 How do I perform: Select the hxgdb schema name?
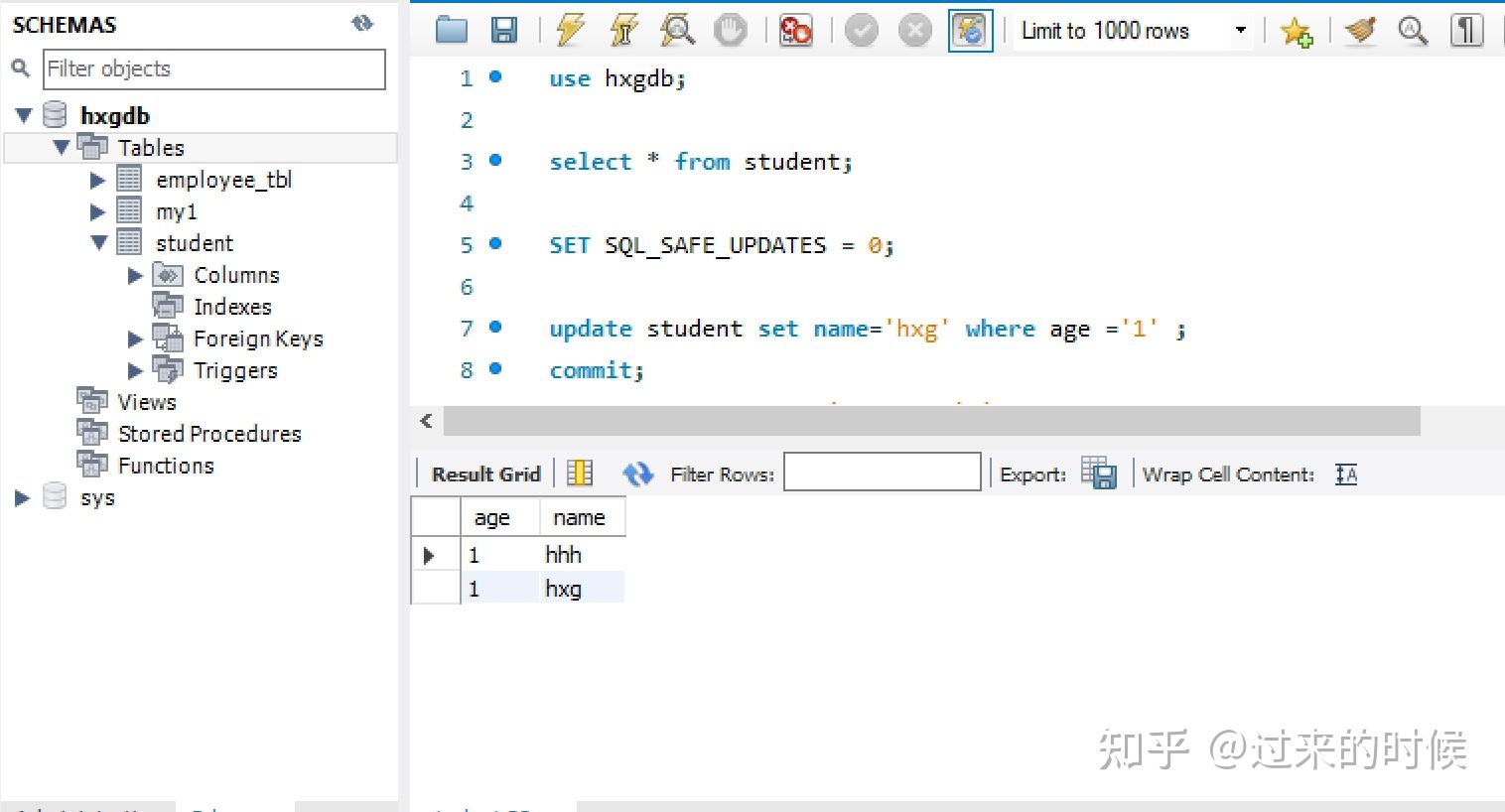tap(115, 116)
